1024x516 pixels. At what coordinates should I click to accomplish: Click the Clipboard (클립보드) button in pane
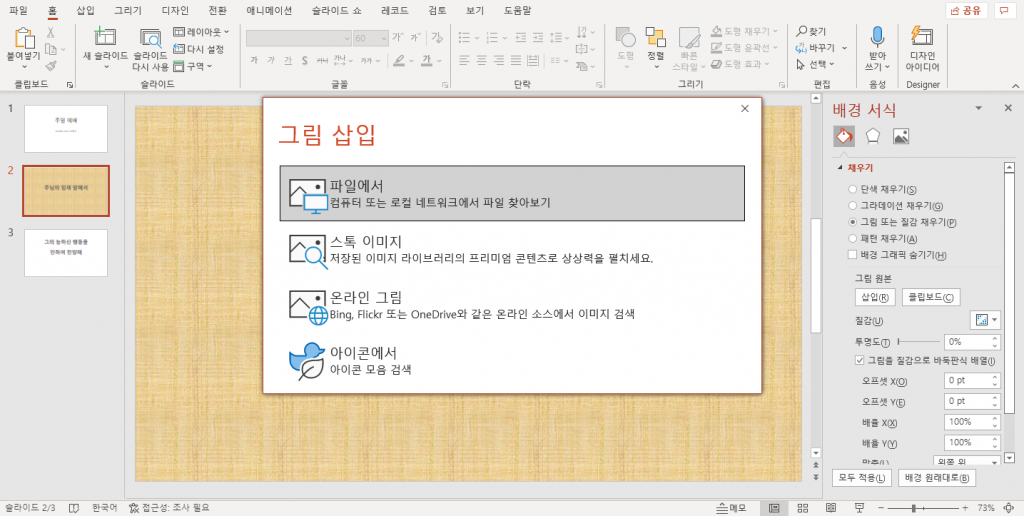tap(931, 297)
